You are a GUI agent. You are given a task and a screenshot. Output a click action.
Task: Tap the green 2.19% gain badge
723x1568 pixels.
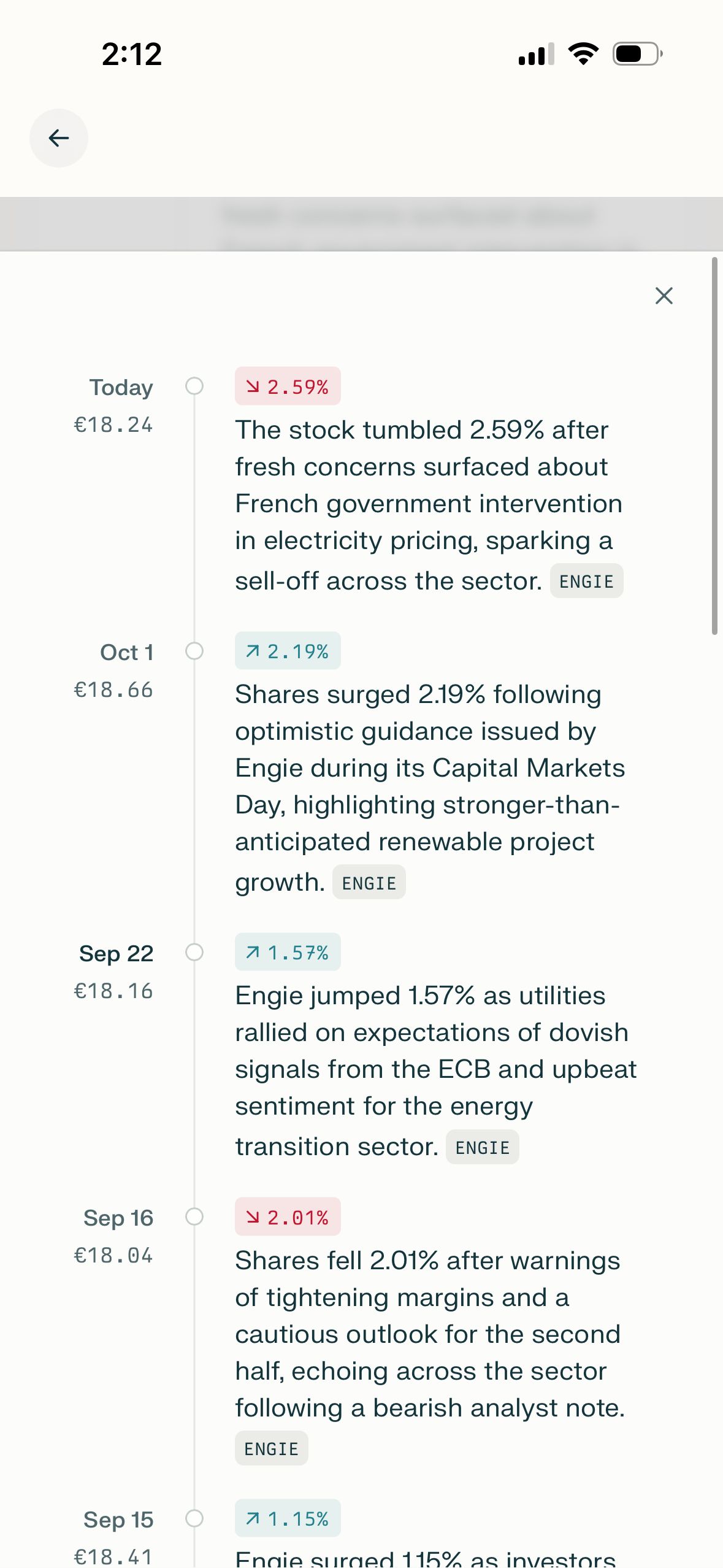(288, 651)
